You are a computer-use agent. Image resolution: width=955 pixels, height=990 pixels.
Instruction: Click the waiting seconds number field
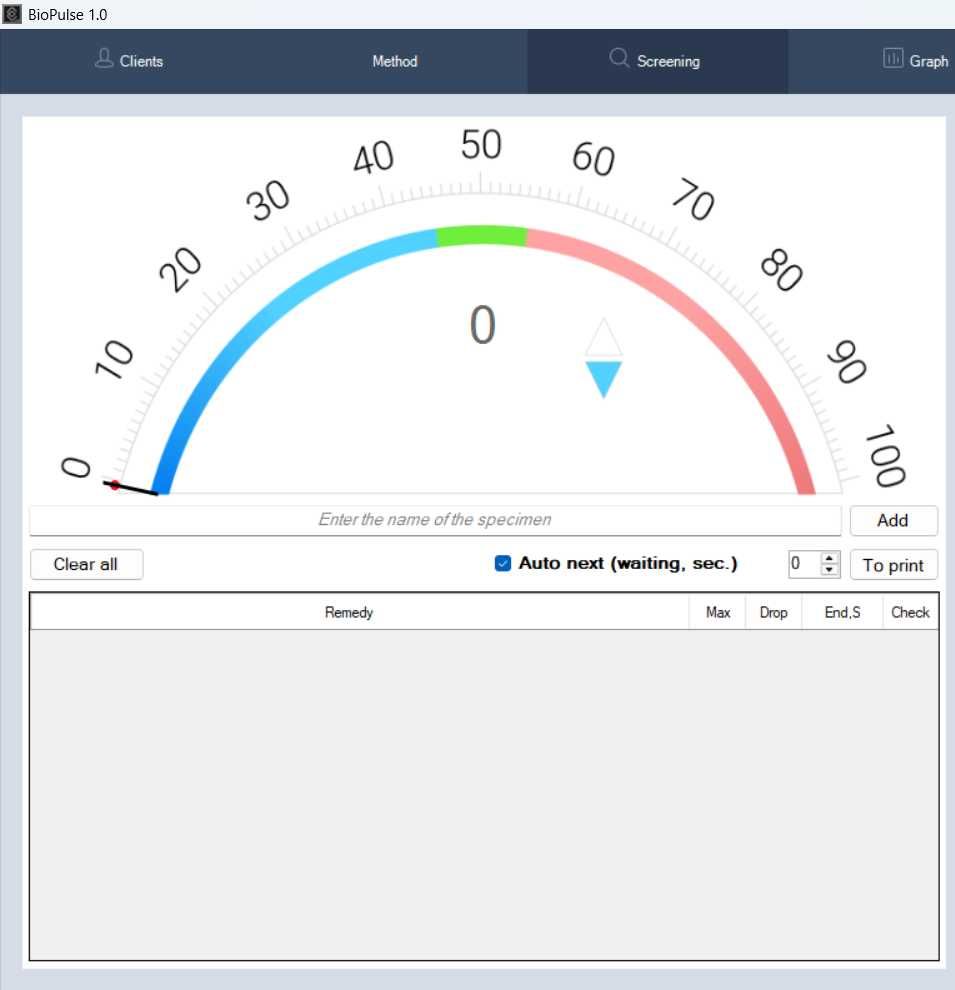click(x=804, y=564)
